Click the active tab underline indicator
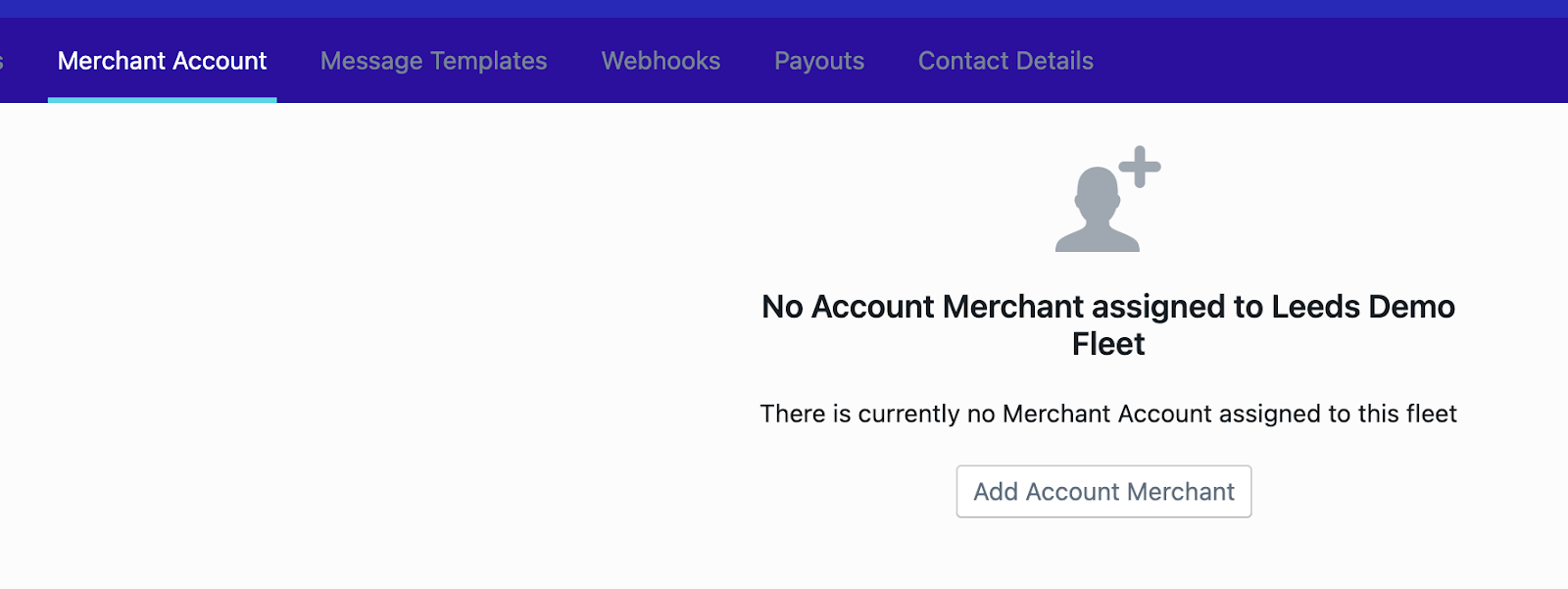Screen dimensions: 1568x589 tap(161, 97)
